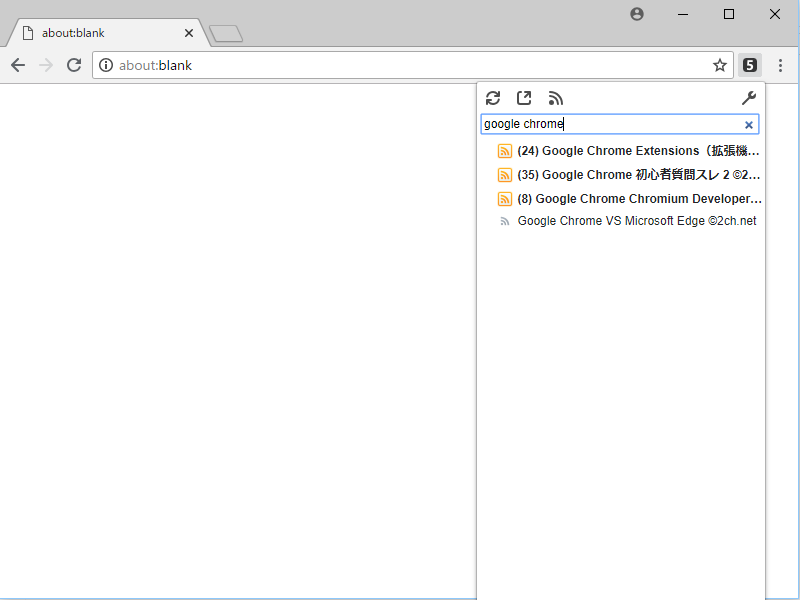View site information icon in address bar

106,65
